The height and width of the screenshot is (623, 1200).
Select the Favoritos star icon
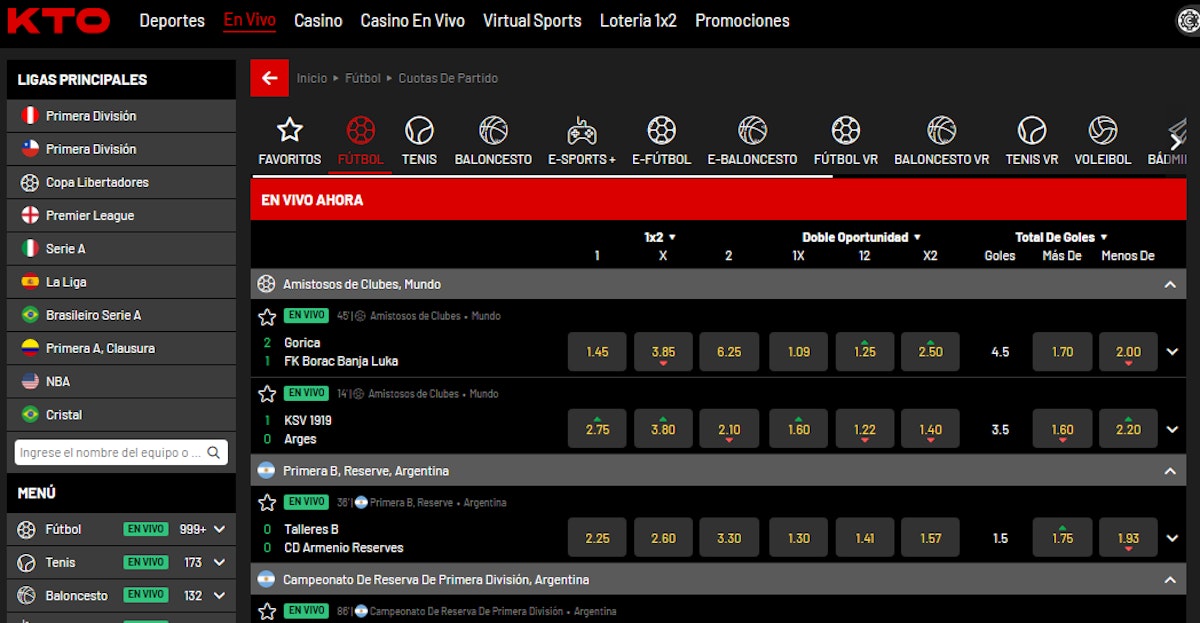tap(289, 130)
